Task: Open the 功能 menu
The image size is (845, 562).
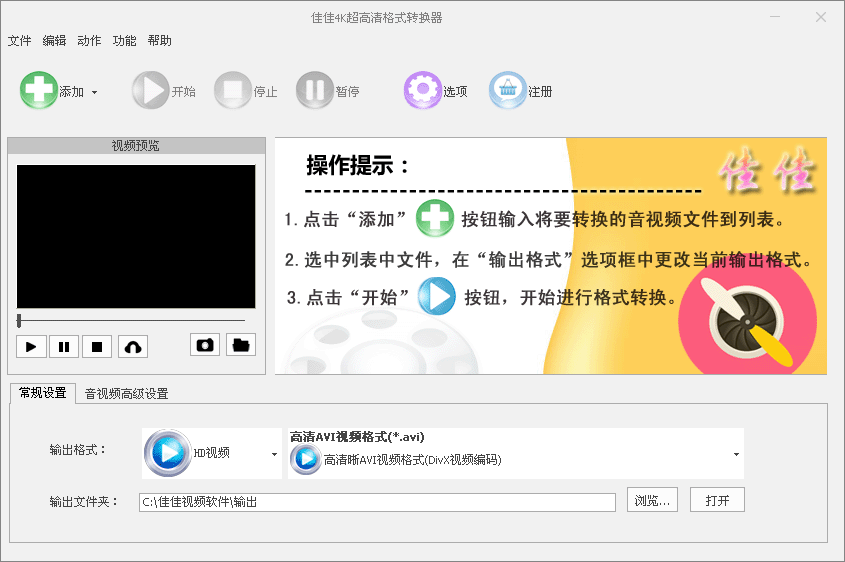Action: click(124, 41)
